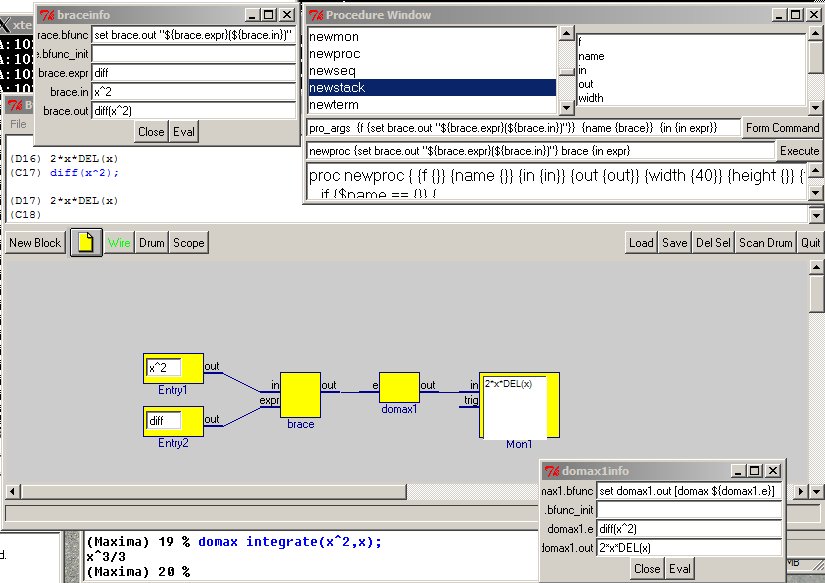Select the Entry1 block
Viewport: 825px width, 583px height.
[x=173, y=368]
